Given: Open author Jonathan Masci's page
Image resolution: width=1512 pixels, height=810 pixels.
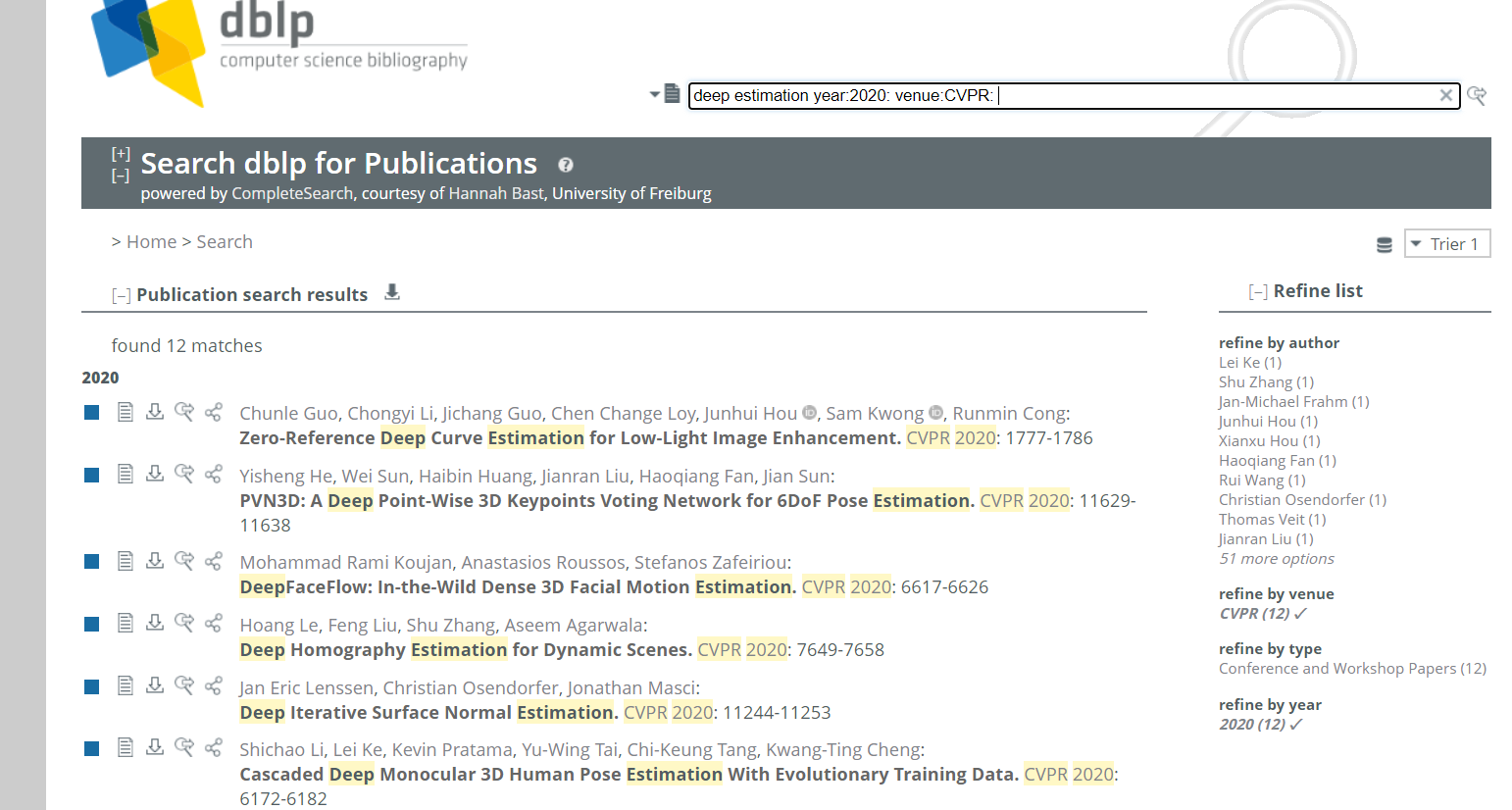Looking at the screenshot, I should (x=631, y=688).
